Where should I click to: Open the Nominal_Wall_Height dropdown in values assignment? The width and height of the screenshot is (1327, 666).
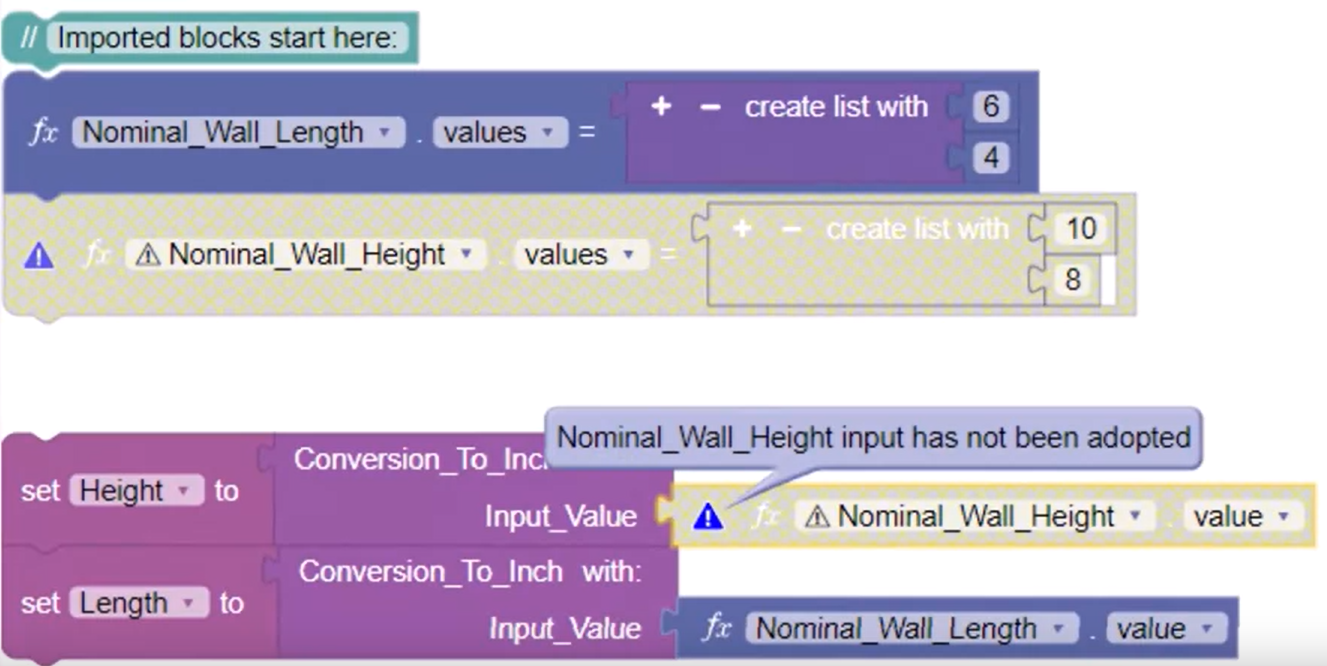pyautogui.click(x=305, y=254)
